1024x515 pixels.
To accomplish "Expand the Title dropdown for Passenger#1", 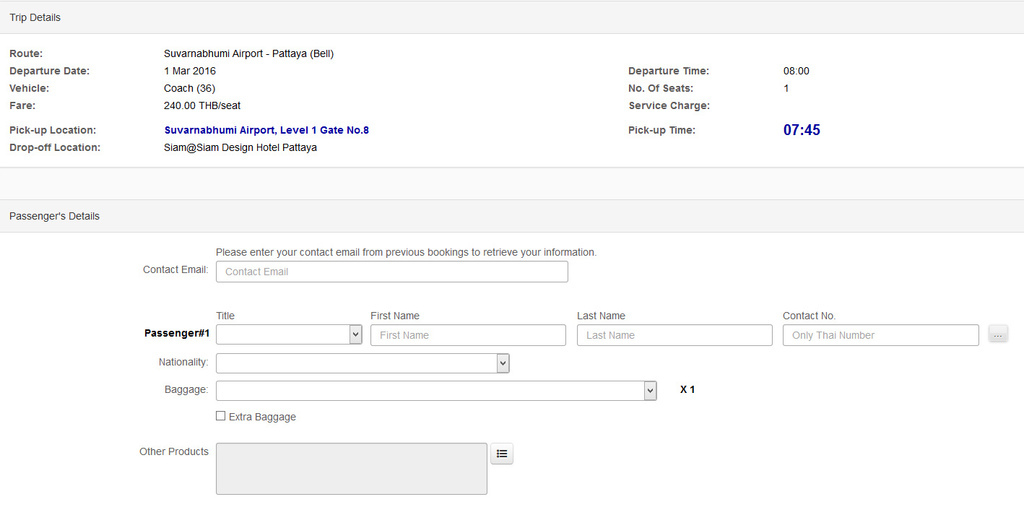I will pos(289,335).
